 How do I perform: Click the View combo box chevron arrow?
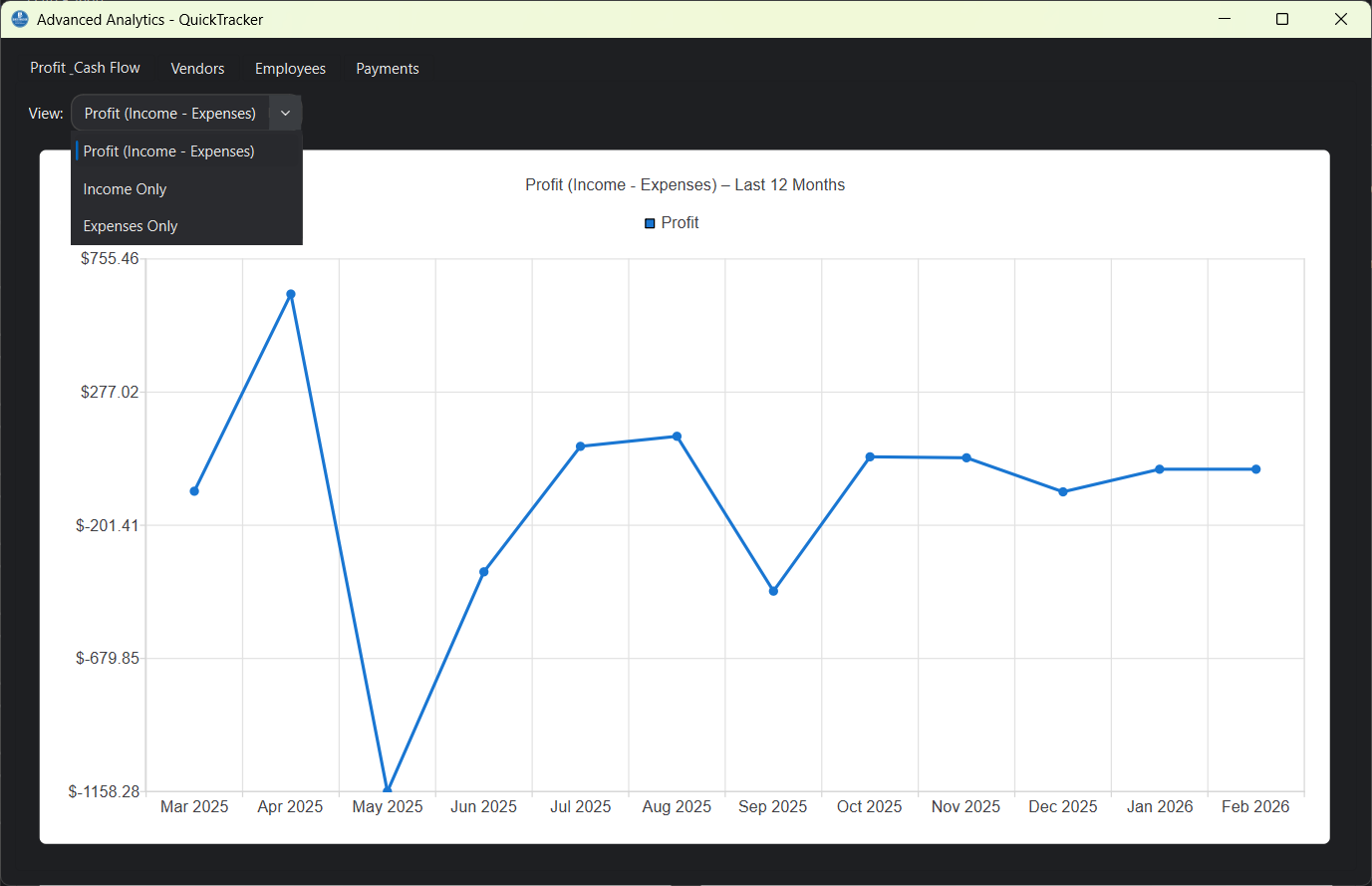[285, 113]
